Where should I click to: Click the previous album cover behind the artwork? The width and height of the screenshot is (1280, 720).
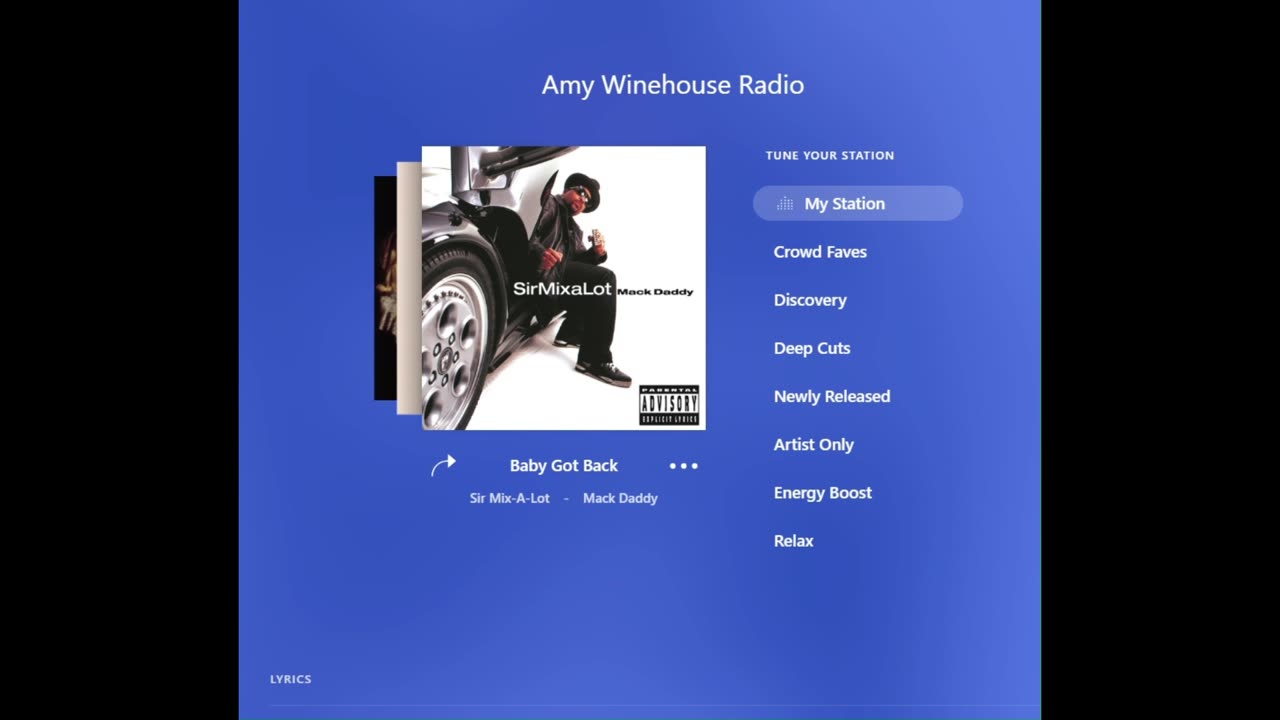(409, 288)
